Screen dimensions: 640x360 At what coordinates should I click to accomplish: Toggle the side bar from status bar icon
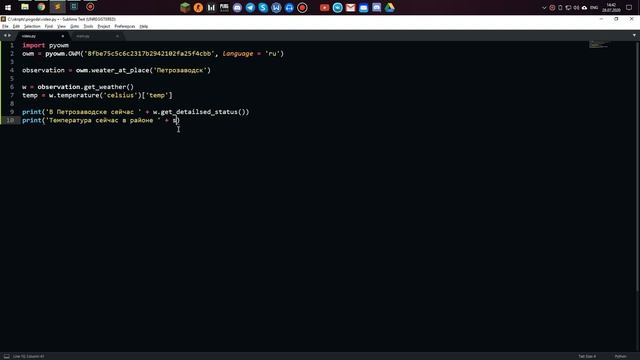click(x=7, y=356)
